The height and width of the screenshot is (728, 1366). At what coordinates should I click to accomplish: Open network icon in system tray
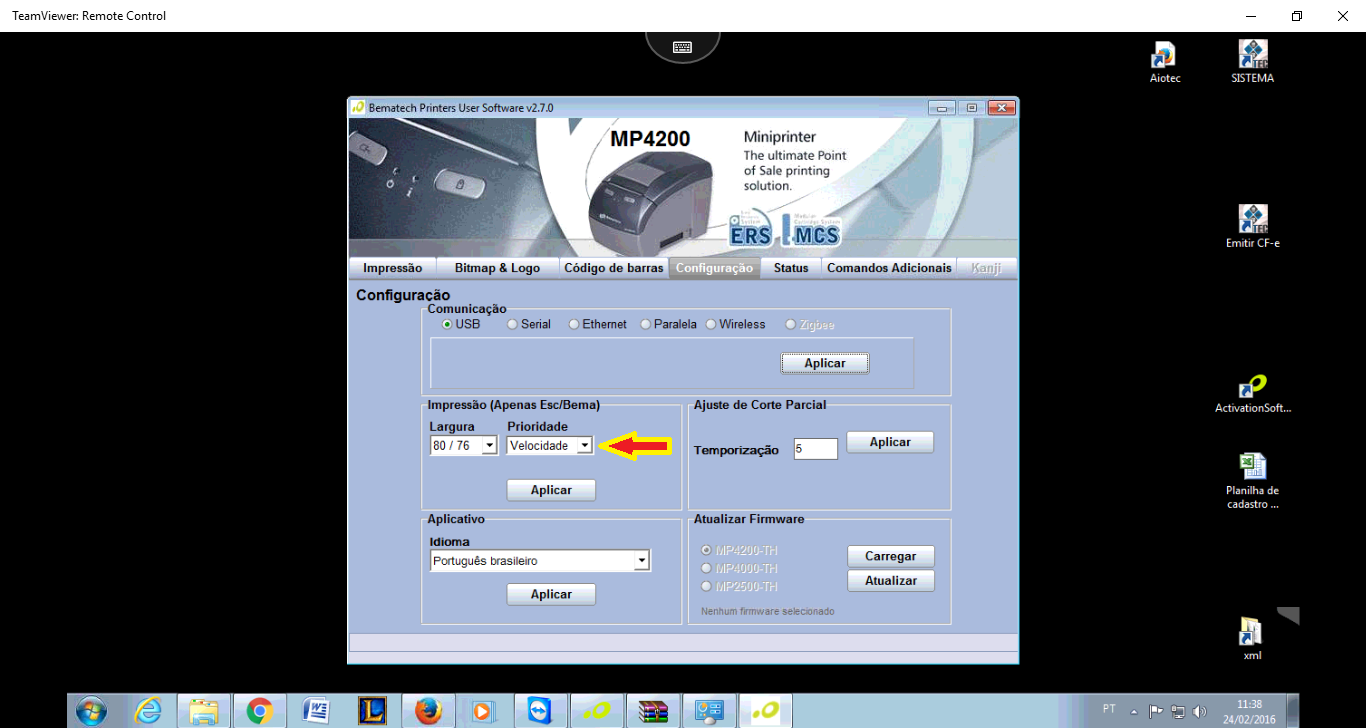1178,712
